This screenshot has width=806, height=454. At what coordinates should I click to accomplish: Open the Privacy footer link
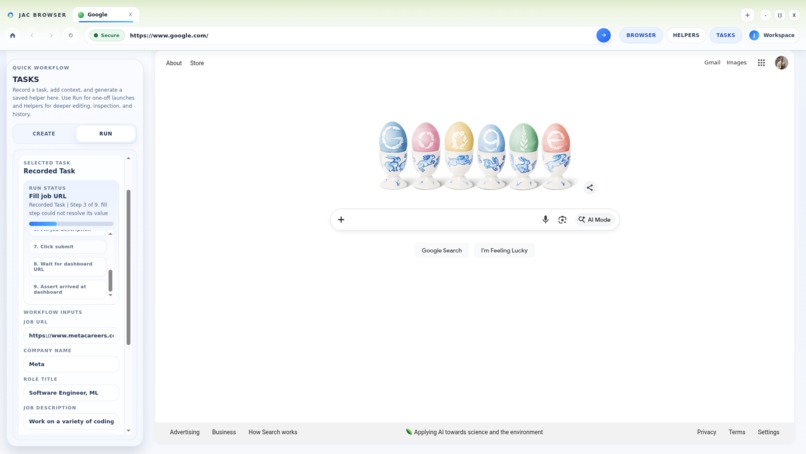coord(706,432)
